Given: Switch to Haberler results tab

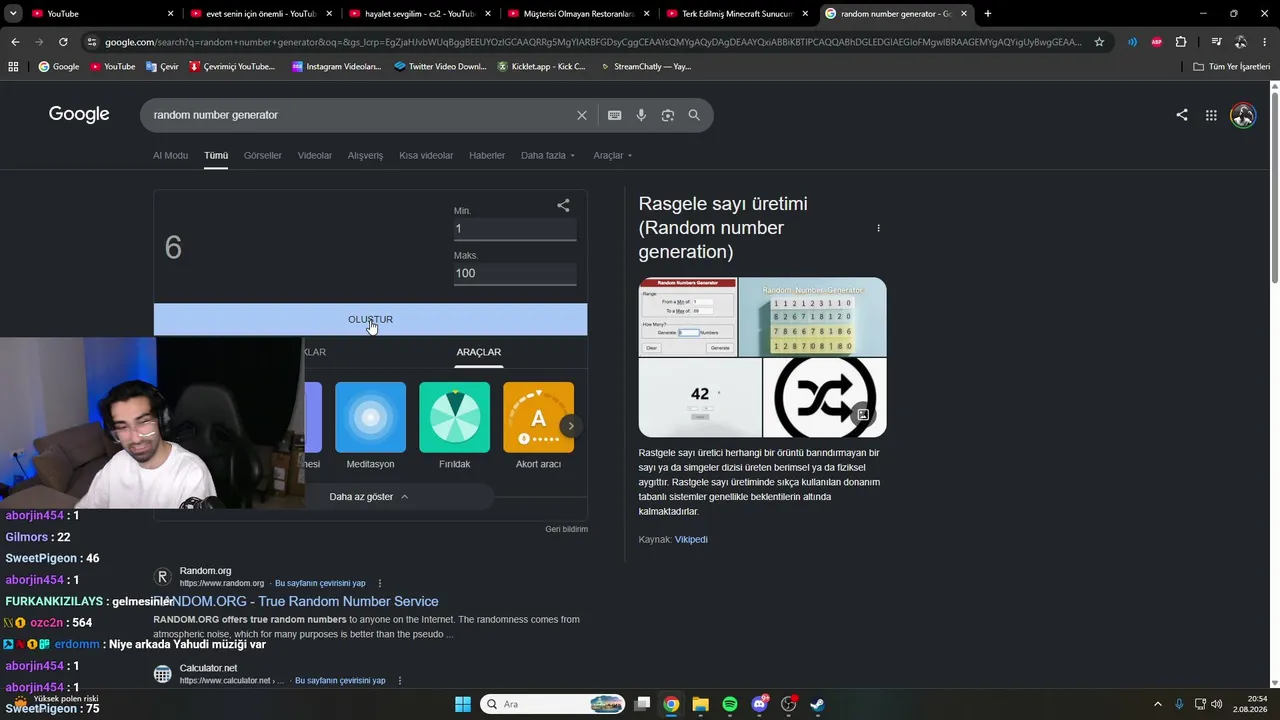Looking at the screenshot, I should [x=487, y=156].
